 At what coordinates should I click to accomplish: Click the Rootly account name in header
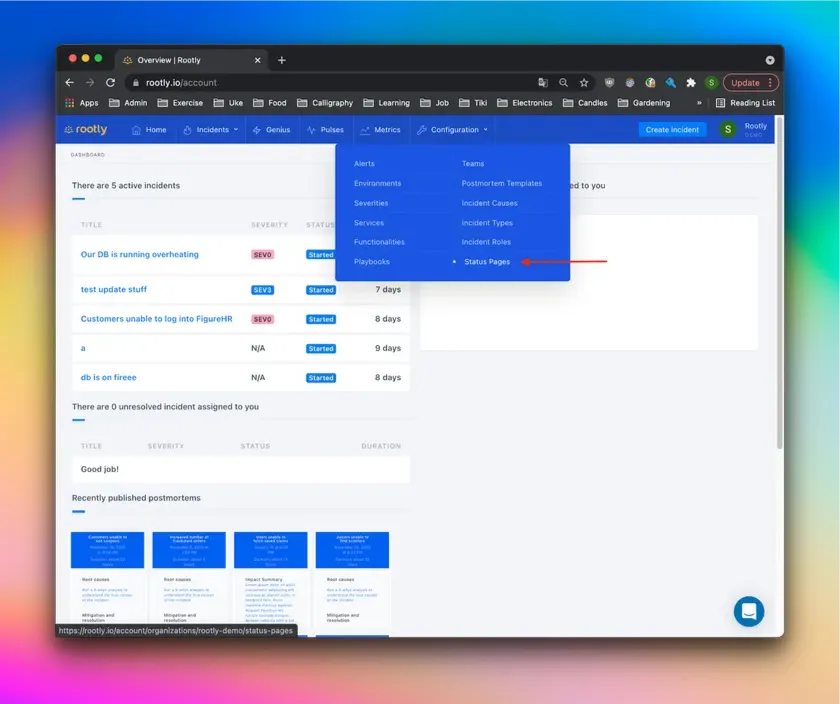click(755, 126)
